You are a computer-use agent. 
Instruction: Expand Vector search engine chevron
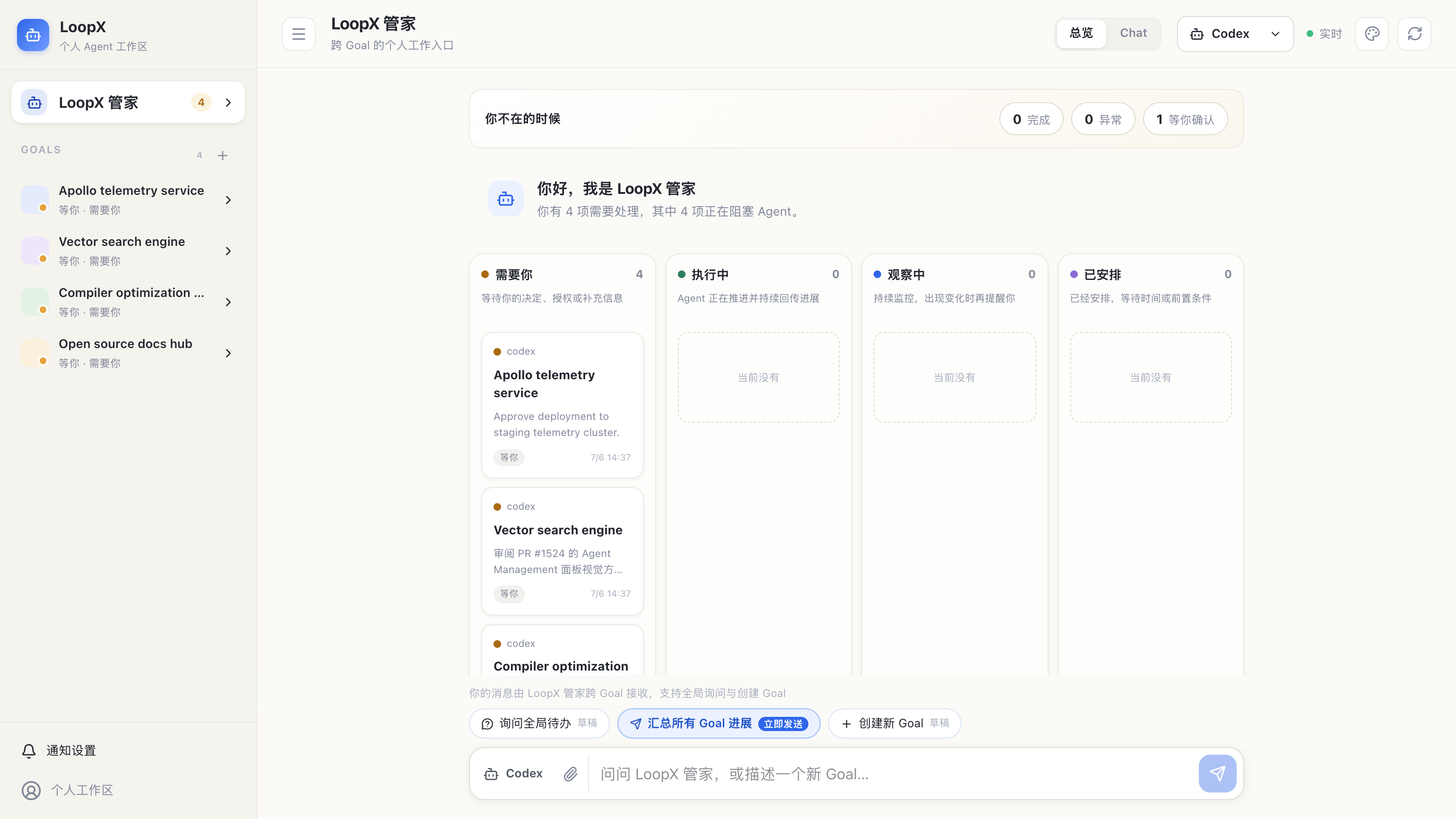tap(228, 251)
